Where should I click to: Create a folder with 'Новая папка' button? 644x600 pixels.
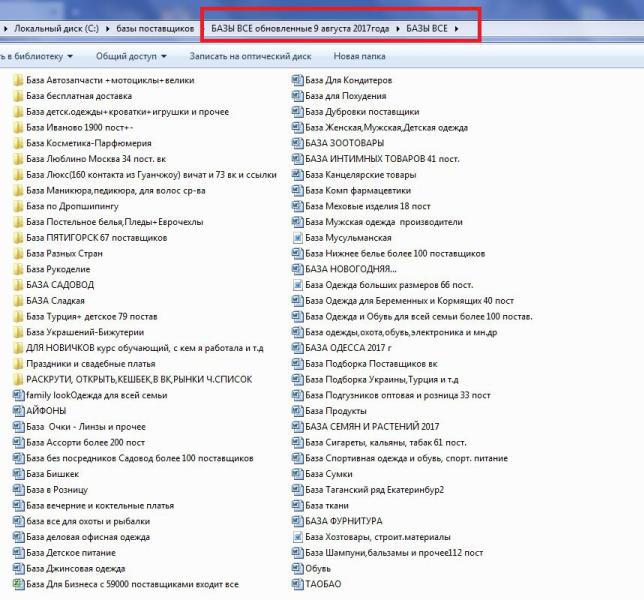click(359, 56)
